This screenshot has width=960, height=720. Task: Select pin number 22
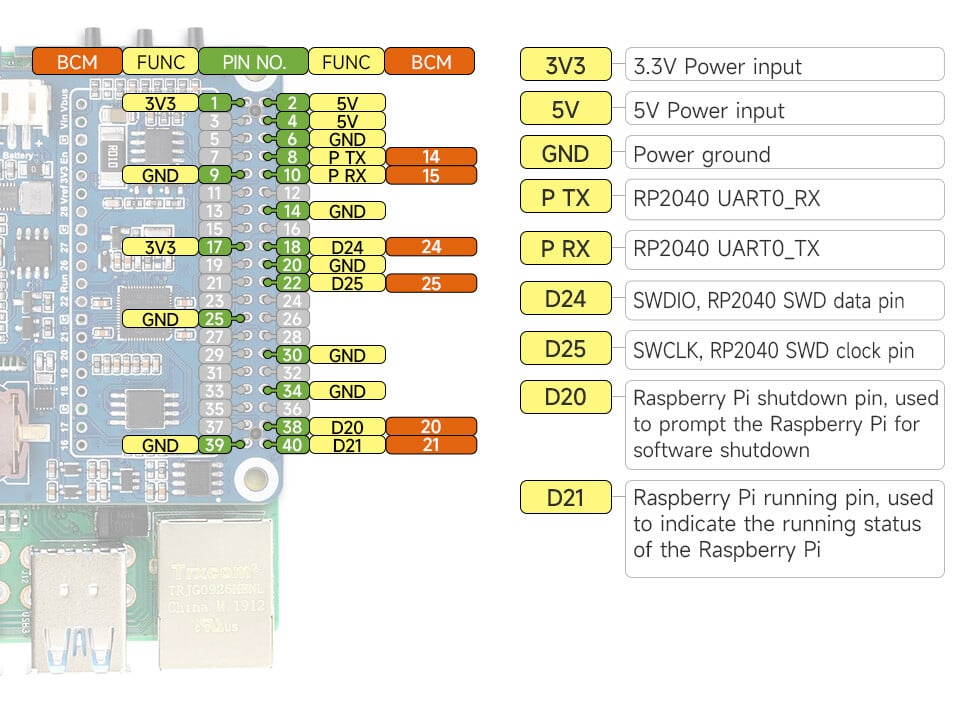(293, 283)
